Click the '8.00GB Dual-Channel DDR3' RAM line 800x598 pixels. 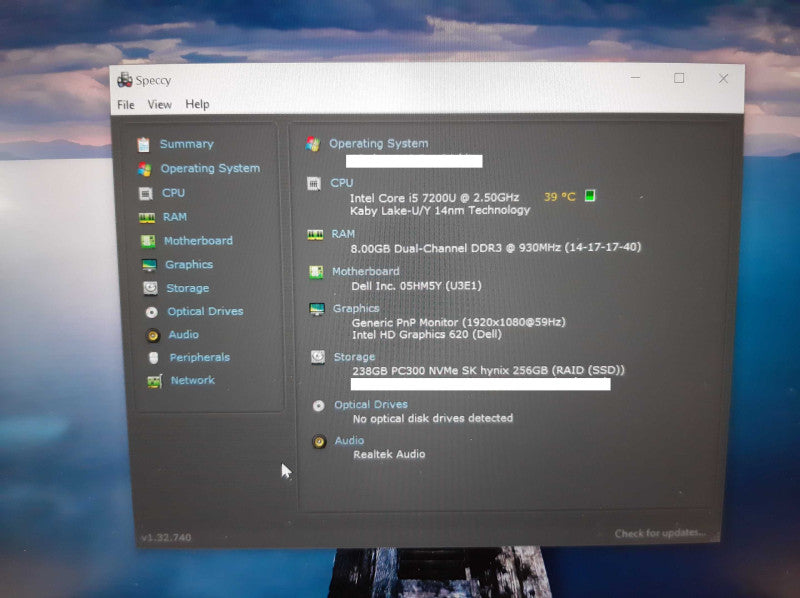495,248
